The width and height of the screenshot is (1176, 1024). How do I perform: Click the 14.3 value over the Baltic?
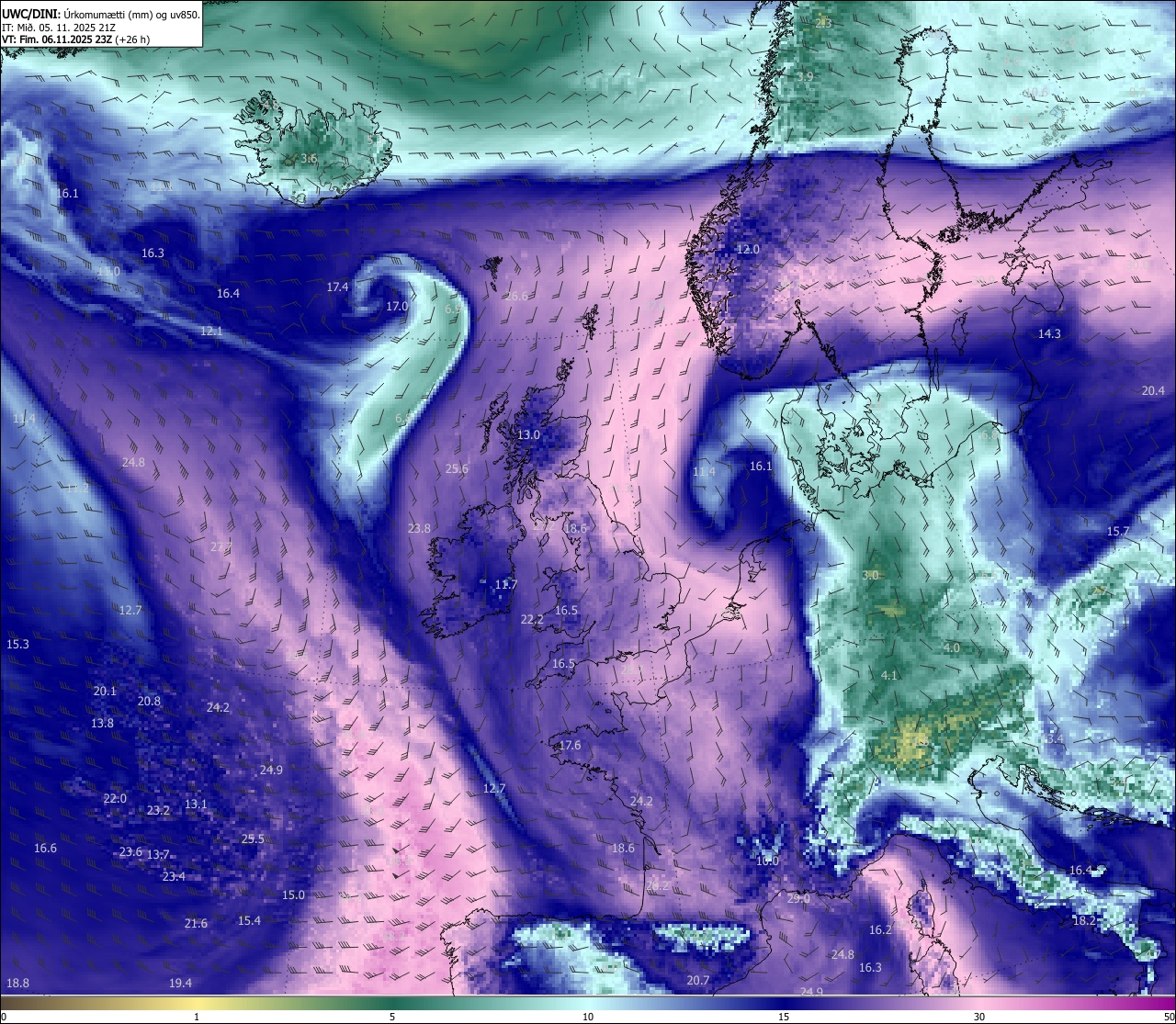[x=1049, y=334]
